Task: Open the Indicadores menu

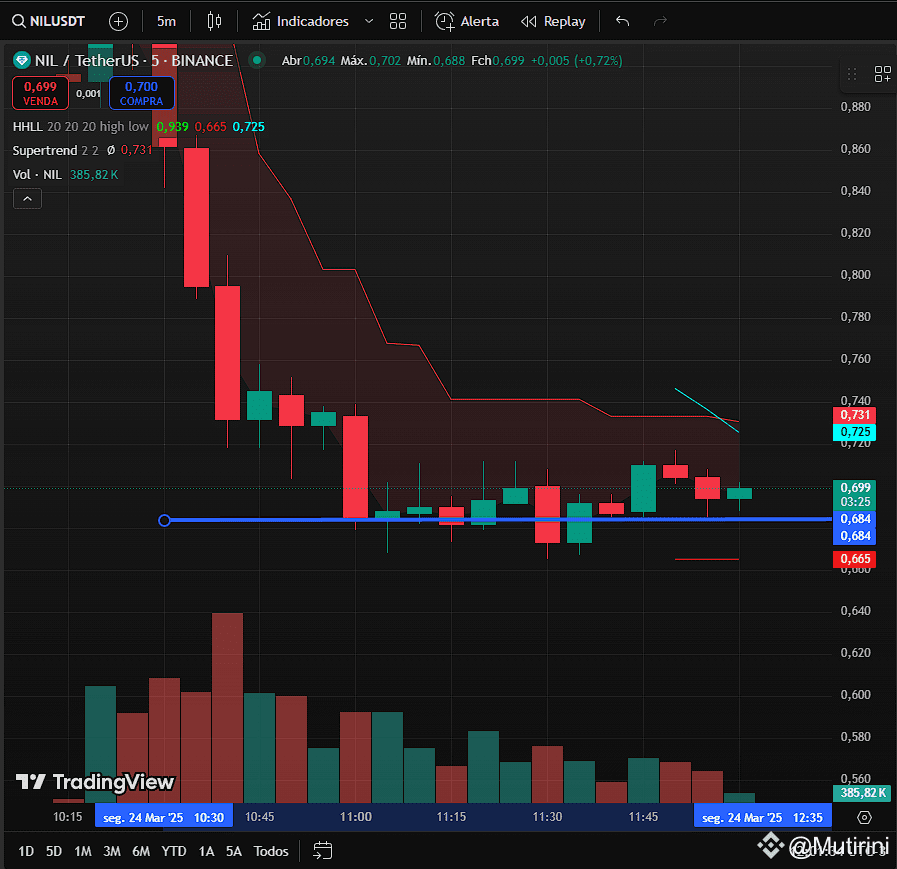Action: click(301, 22)
